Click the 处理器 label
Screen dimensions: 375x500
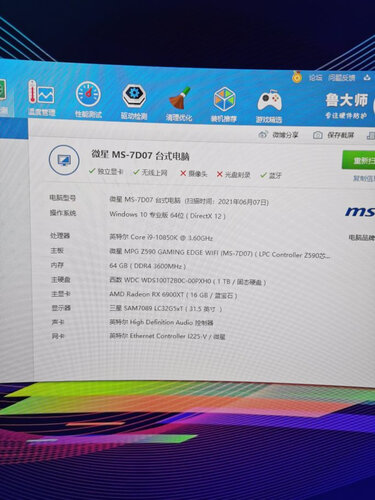tap(60, 236)
